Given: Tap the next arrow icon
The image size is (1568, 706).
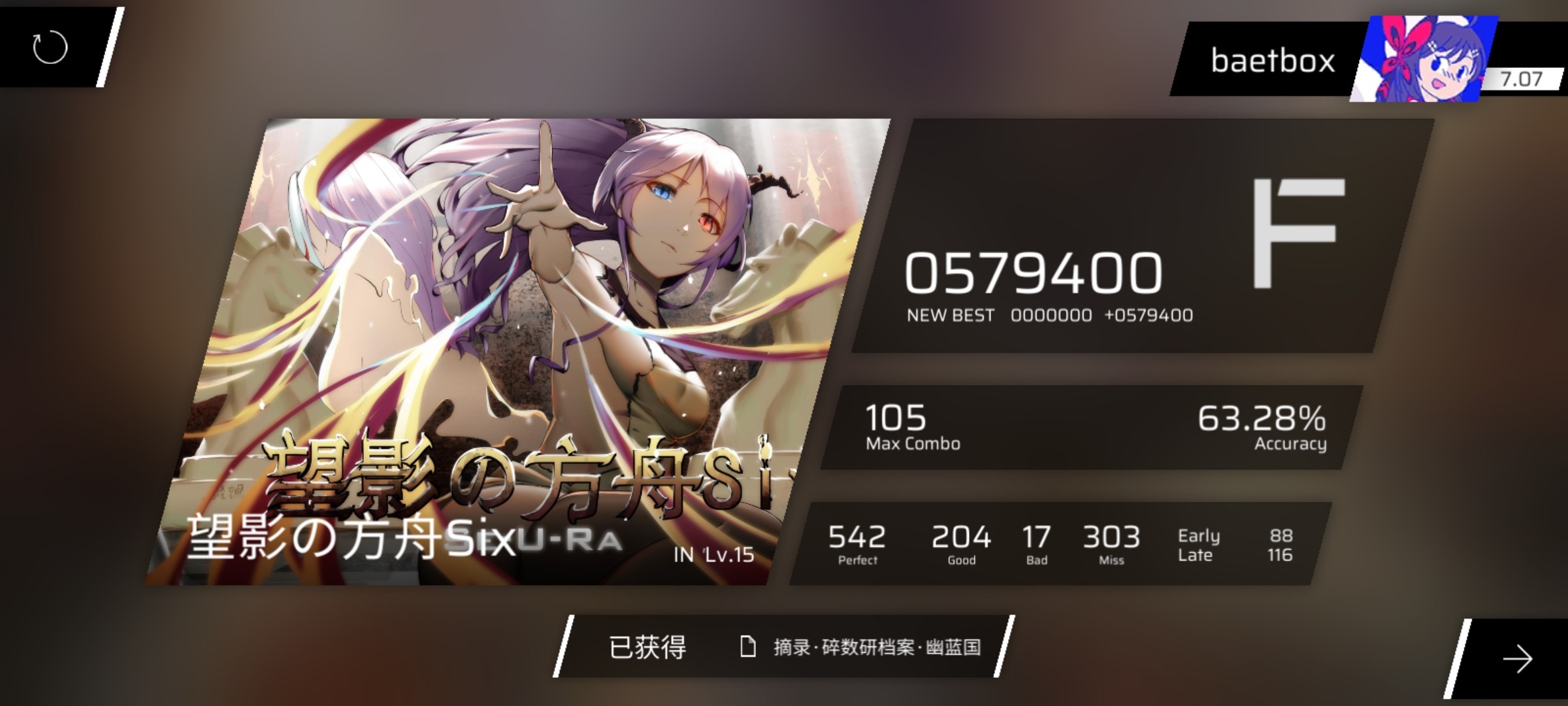Looking at the screenshot, I should tap(1516, 659).
